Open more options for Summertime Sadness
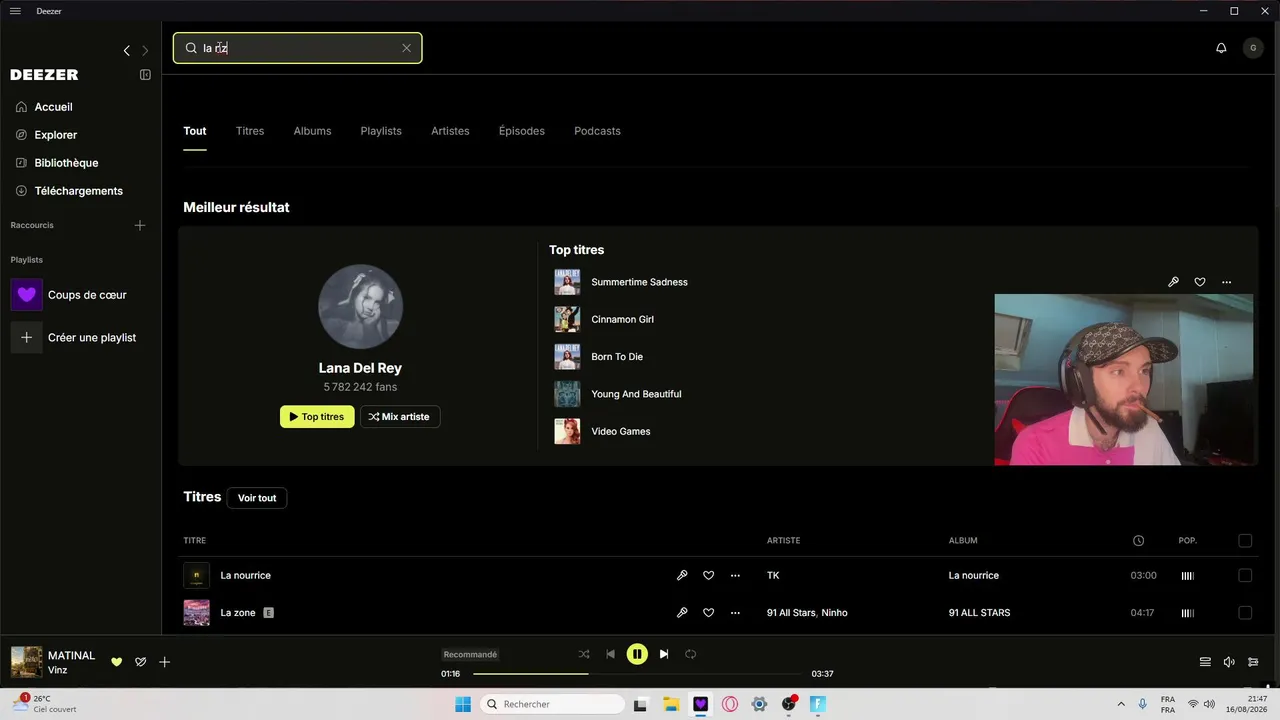The image size is (1280, 720). pyautogui.click(x=1227, y=282)
